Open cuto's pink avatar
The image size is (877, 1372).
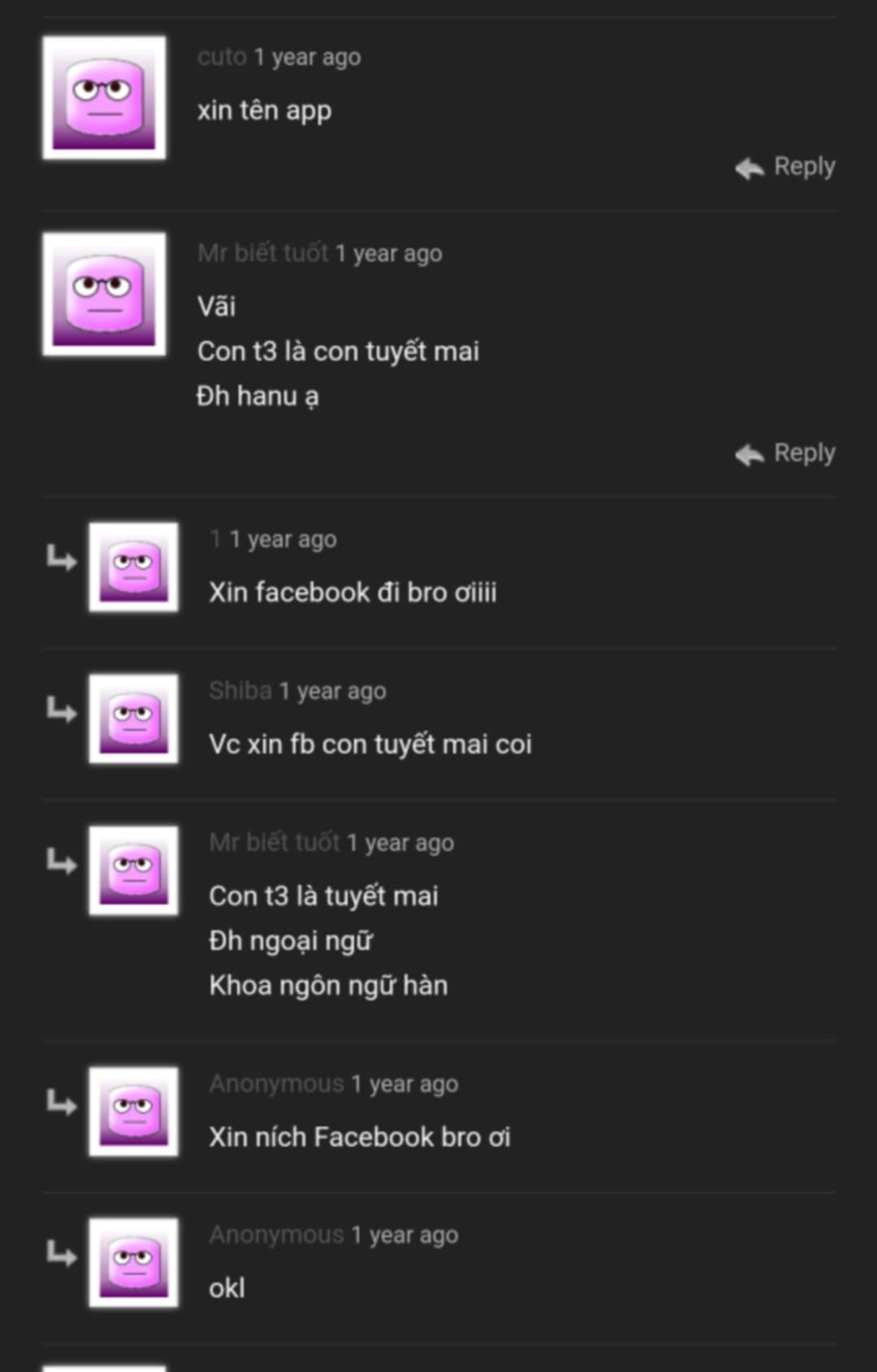(104, 97)
